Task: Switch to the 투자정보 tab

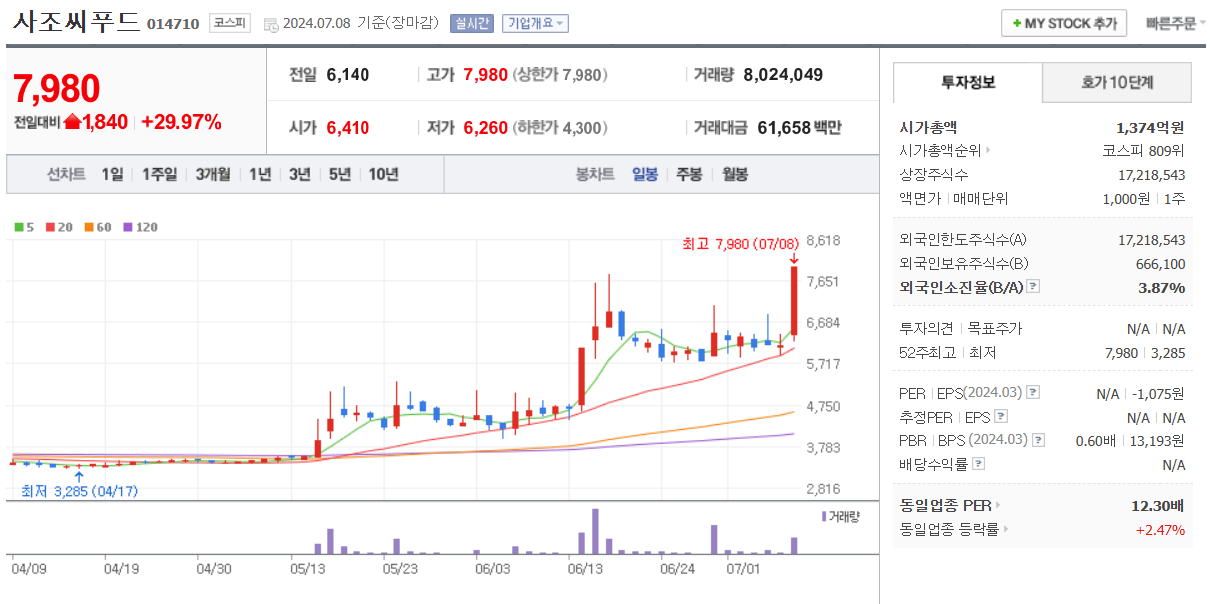Action: tap(967, 82)
